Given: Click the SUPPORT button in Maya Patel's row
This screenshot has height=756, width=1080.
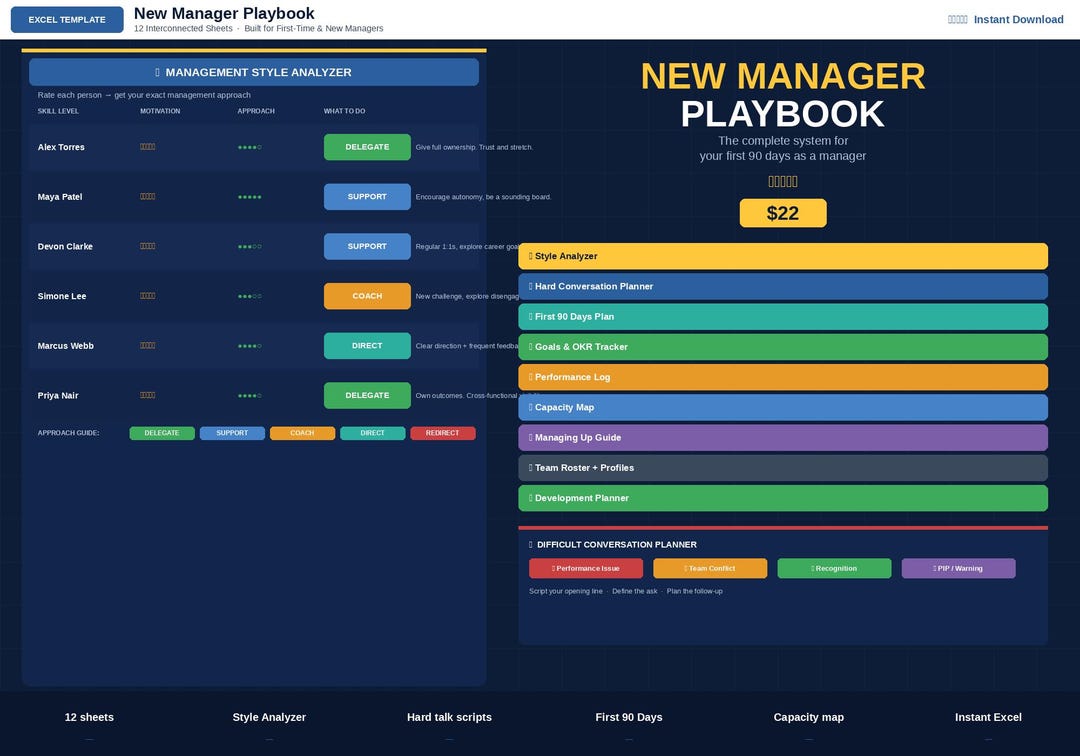Looking at the screenshot, I should pyautogui.click(x=367, y=197).
